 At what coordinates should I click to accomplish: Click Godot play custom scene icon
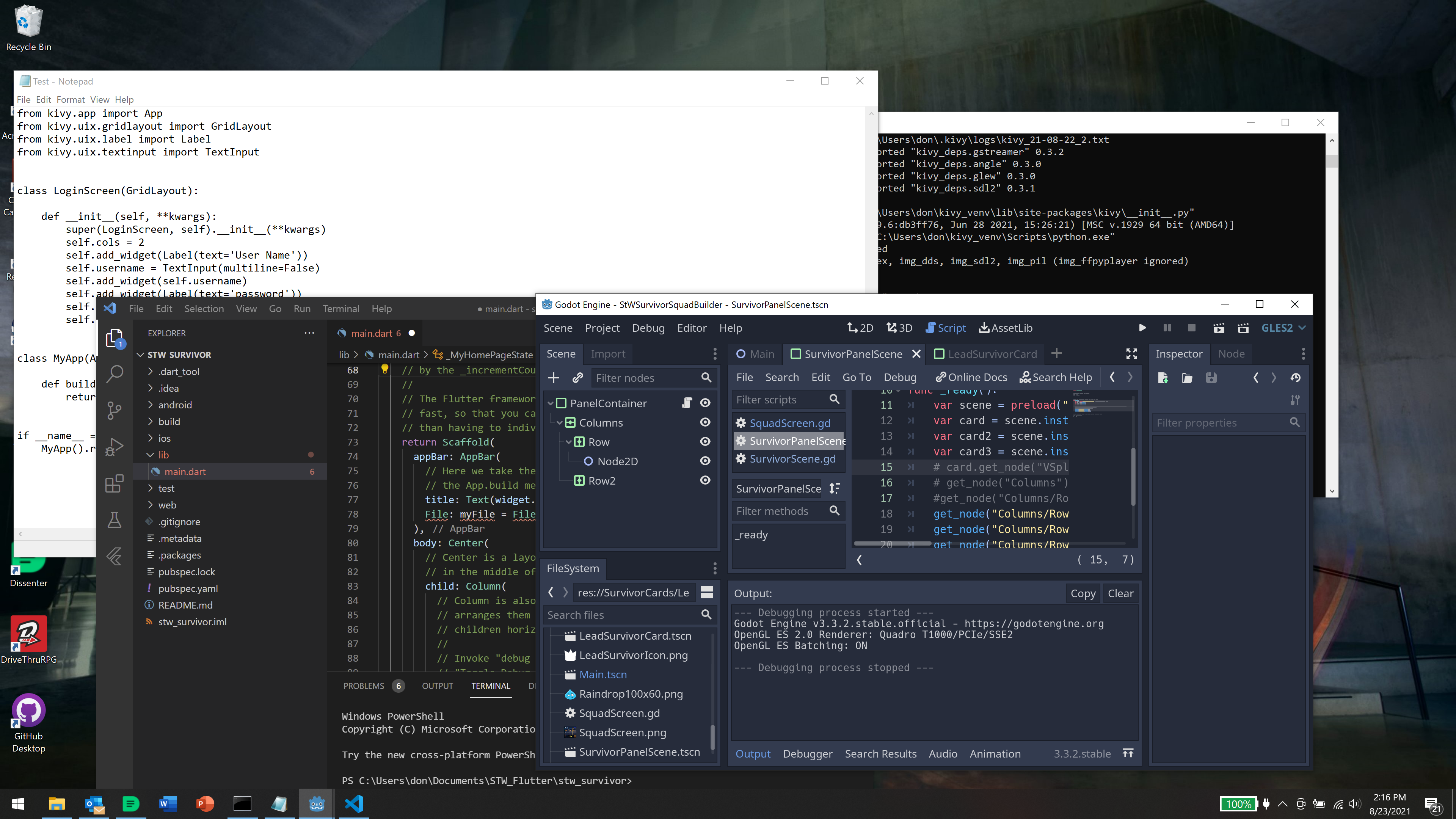[1243, 328]
